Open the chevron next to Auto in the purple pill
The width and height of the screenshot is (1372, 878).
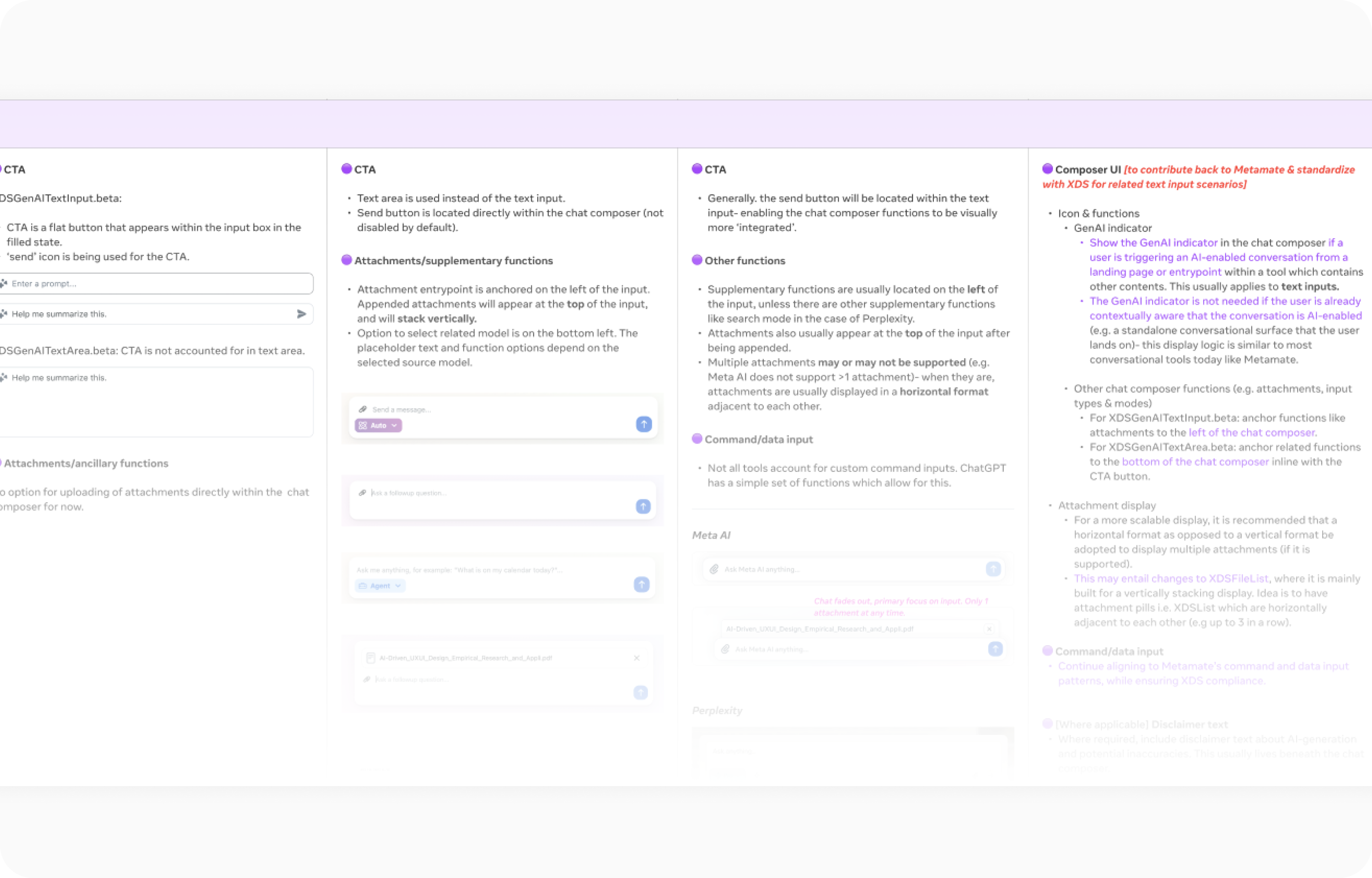point(393,425)
